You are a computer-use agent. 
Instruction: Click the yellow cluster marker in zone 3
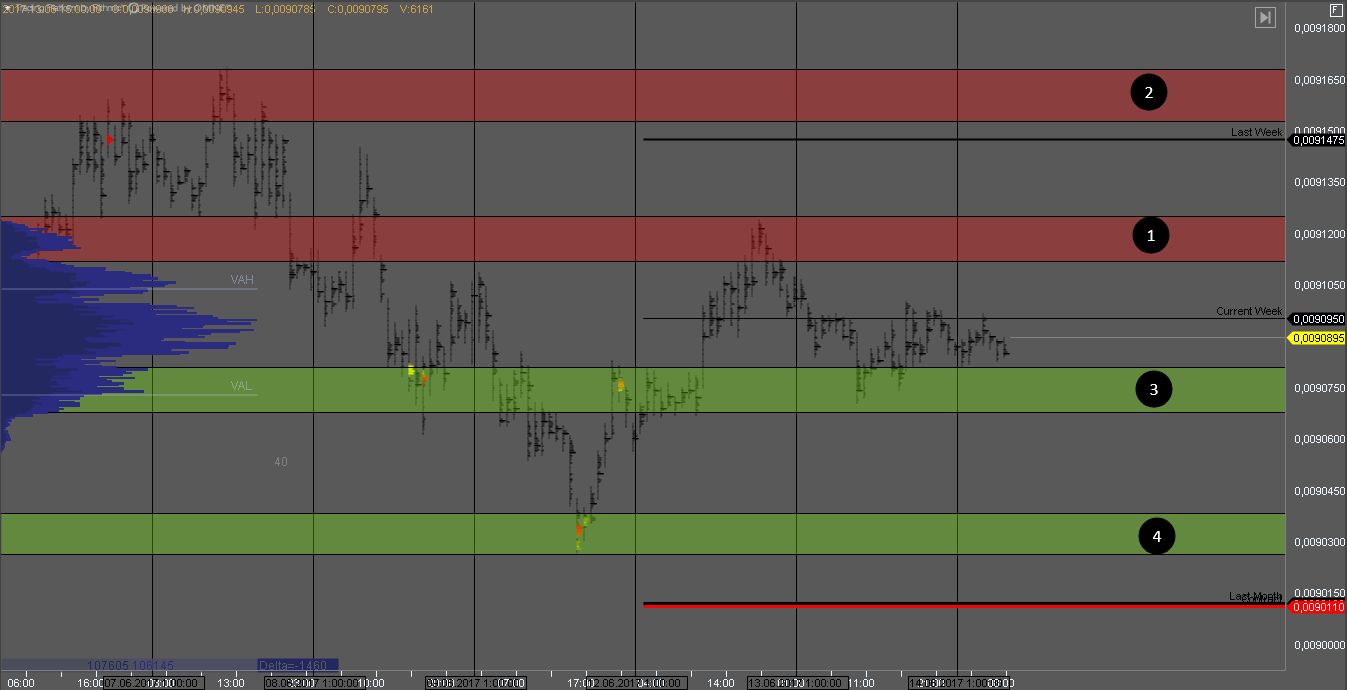pyautogui.click(x=411, y=370)
